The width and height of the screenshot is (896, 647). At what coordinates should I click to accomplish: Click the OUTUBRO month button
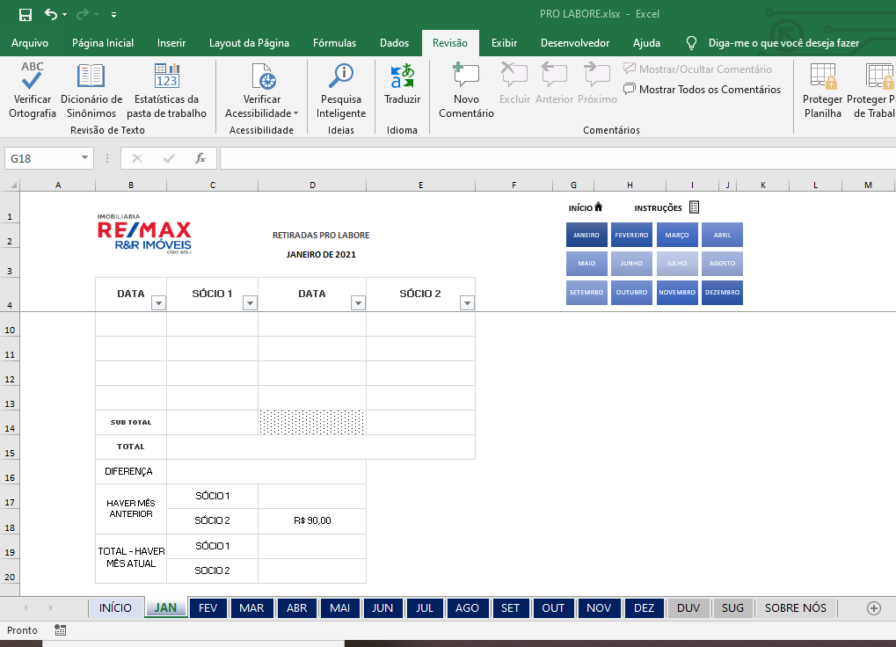(x=631, y=292)
